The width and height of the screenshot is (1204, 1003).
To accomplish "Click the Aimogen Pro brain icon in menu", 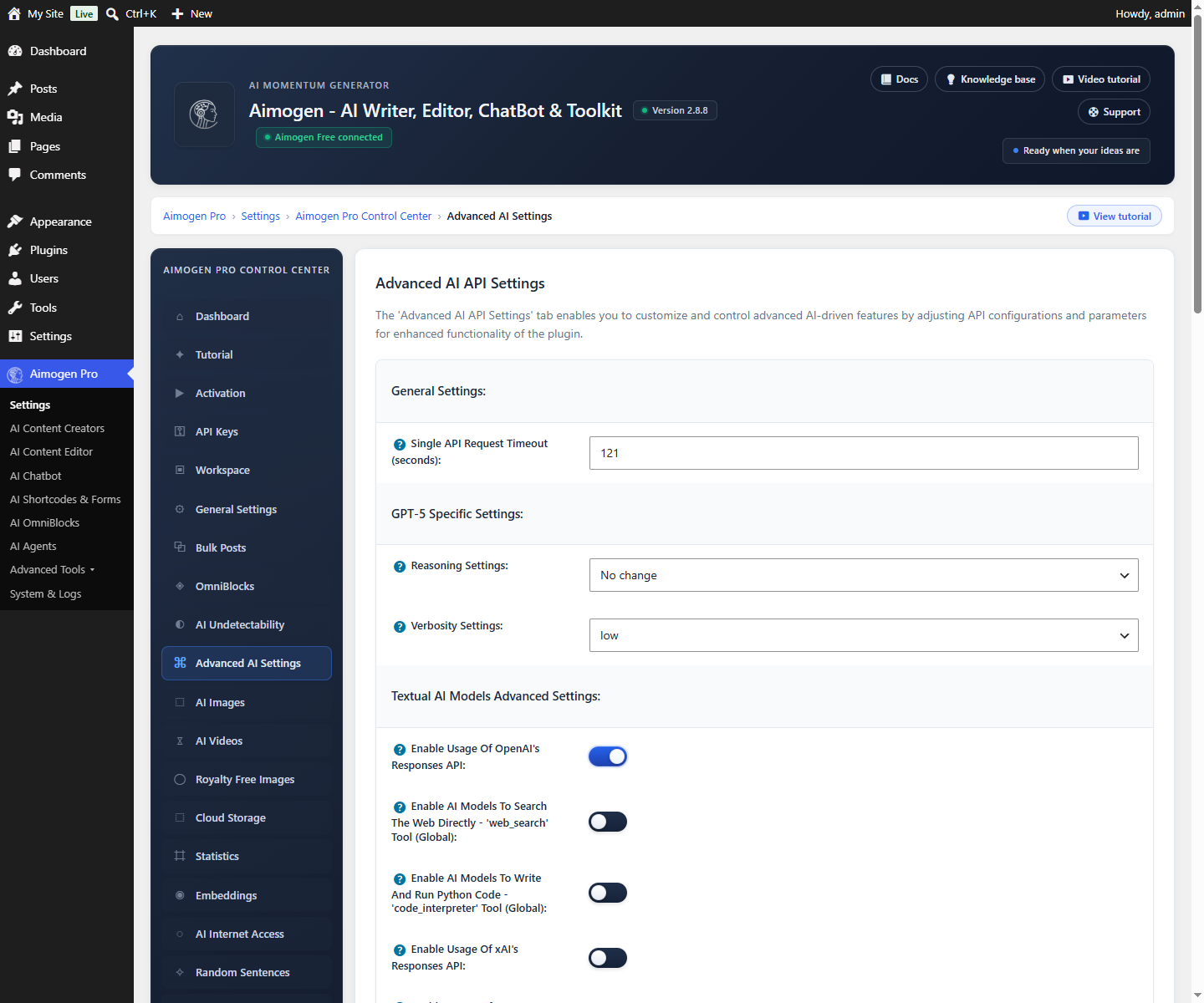I will coord(15,374).
